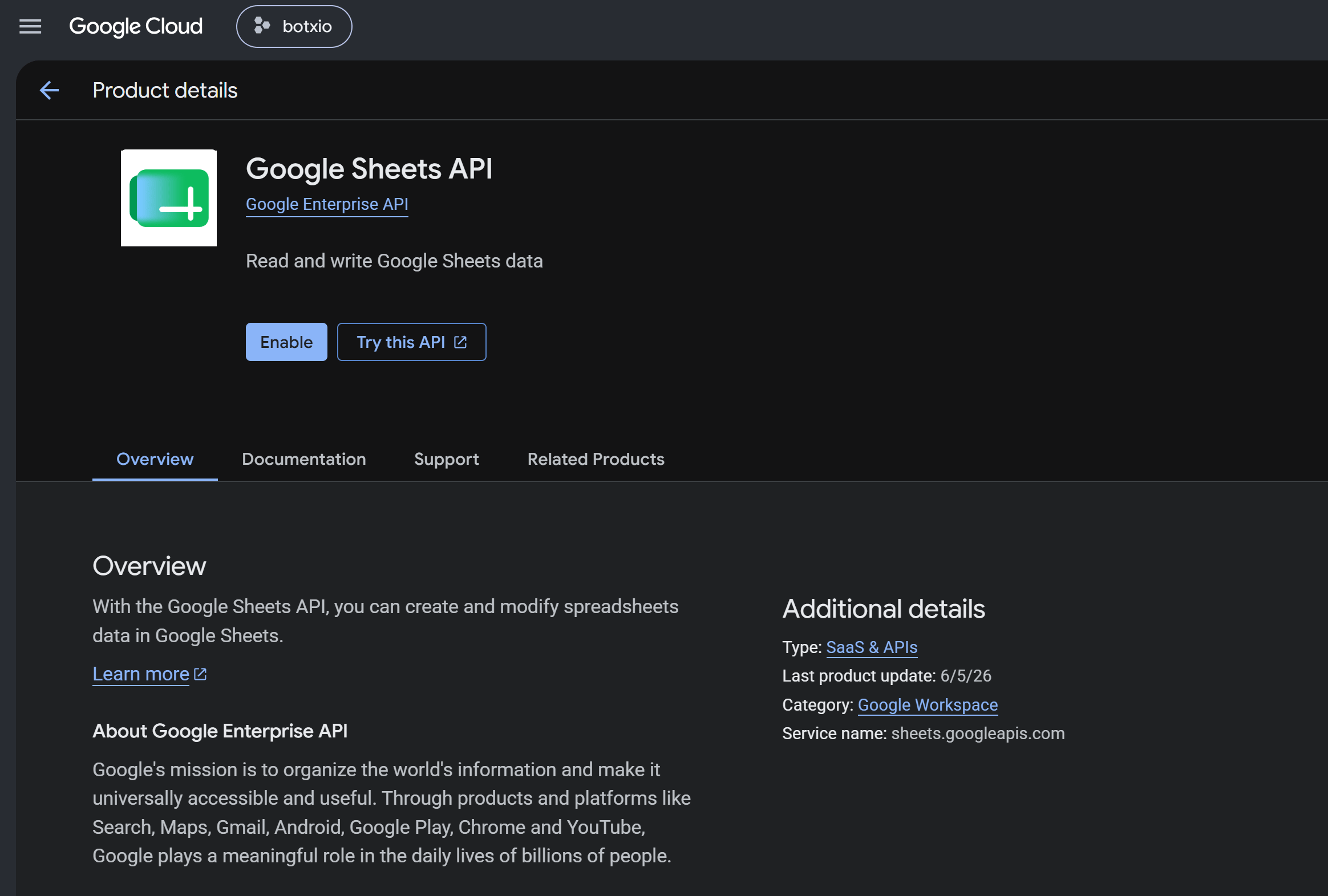Click the Google Cloud logo
Image resolution: width=1328 pixels, height=896 pixels.
[x=135, y=26]
